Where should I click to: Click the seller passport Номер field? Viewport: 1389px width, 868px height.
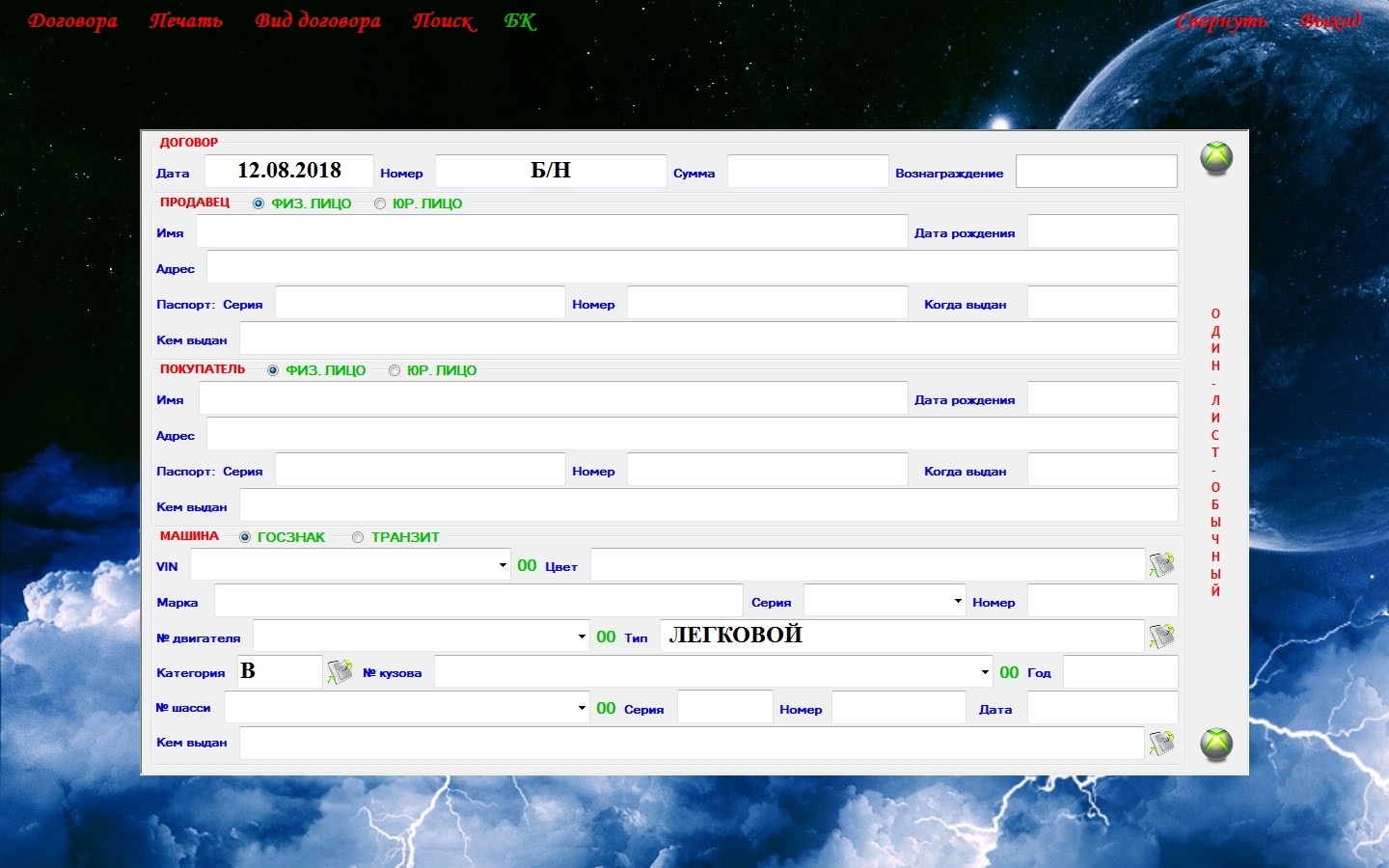point(768,303)
